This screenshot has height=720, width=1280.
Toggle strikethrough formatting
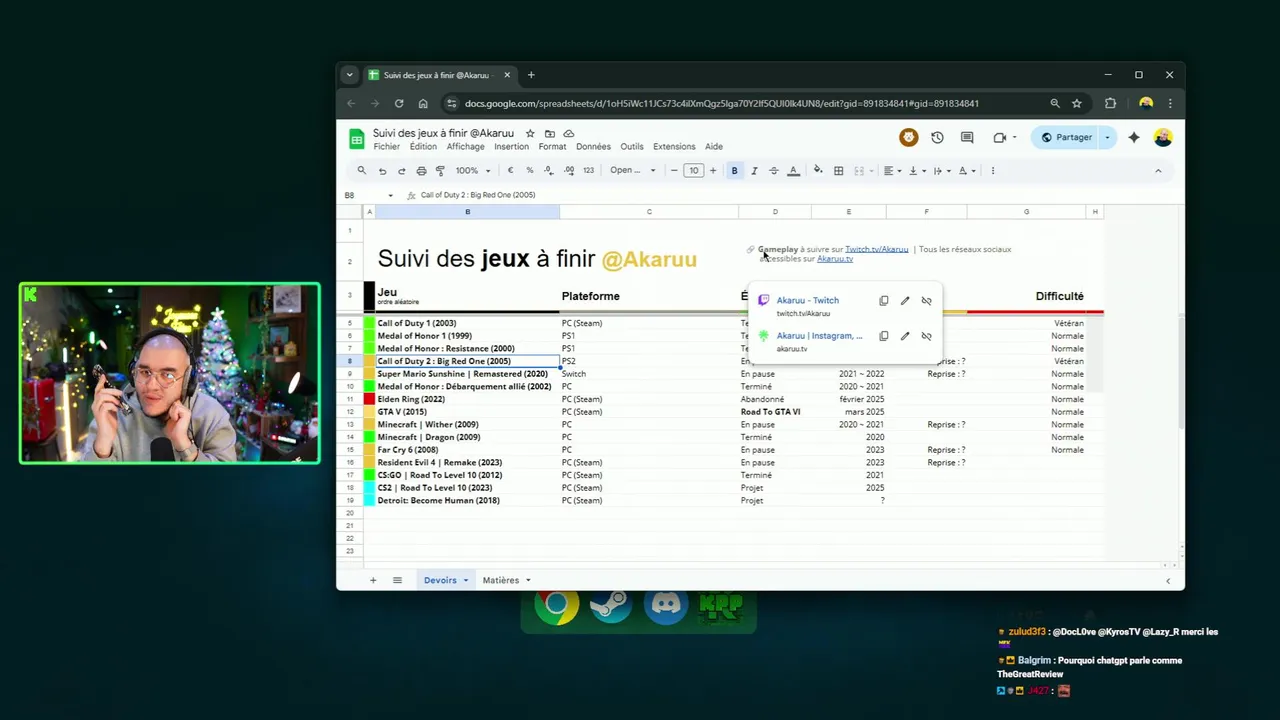tap(773, 171)
